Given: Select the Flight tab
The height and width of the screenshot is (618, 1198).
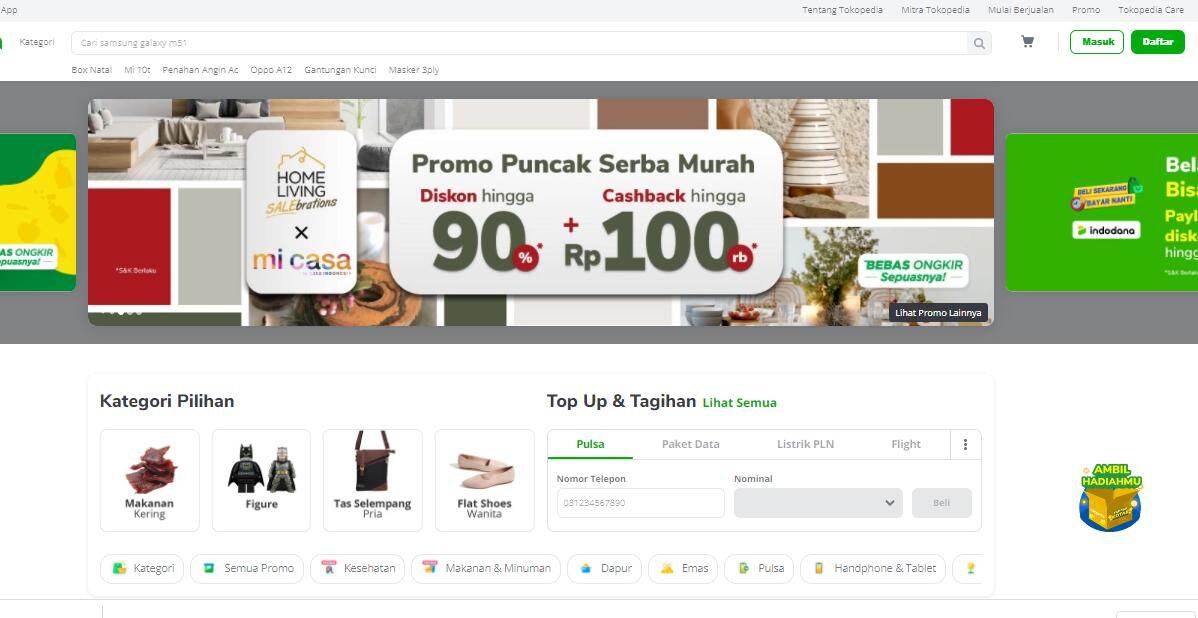Looking at the screenshot, I should click(x=906, y=444).
